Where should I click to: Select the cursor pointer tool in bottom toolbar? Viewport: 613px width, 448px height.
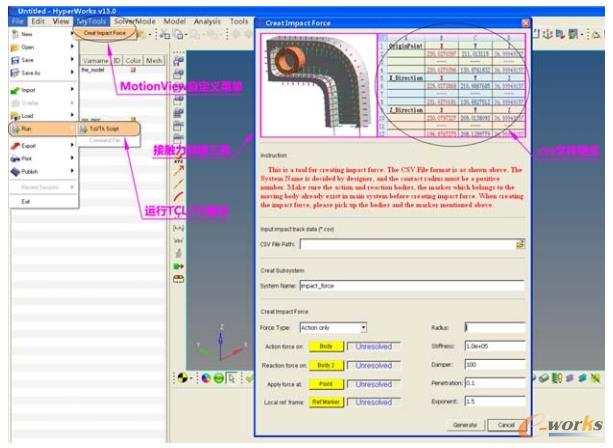(232, 378)
